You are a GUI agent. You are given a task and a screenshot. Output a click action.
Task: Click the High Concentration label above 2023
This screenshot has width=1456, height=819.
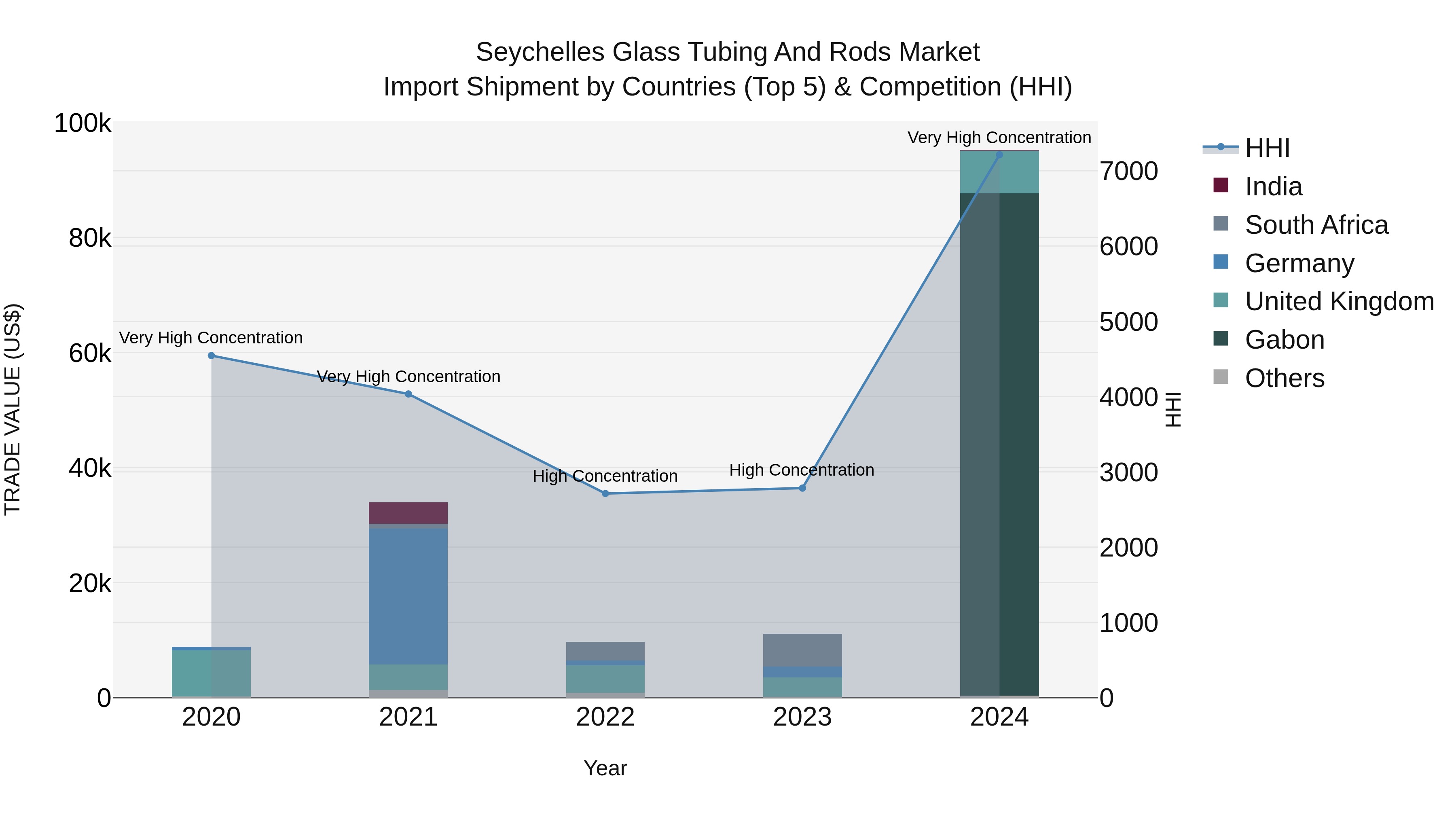coord(802,470)
